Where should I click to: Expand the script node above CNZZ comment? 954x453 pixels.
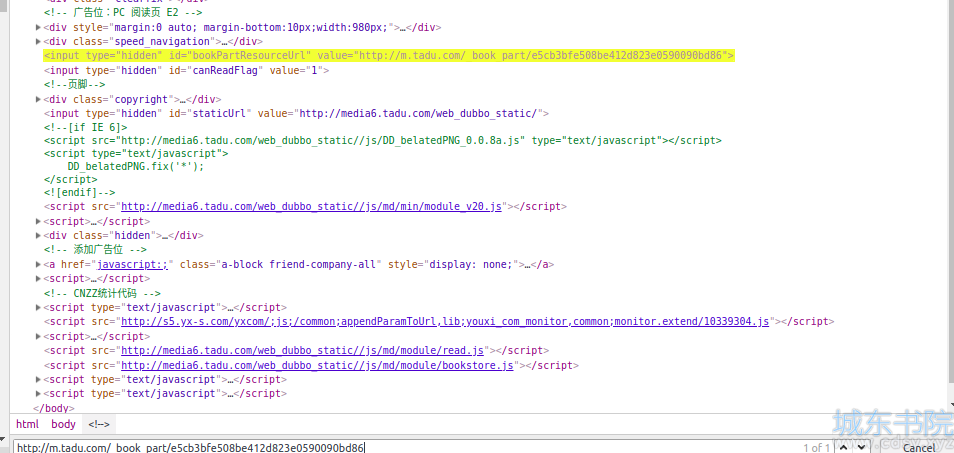[x=38, y=278]
